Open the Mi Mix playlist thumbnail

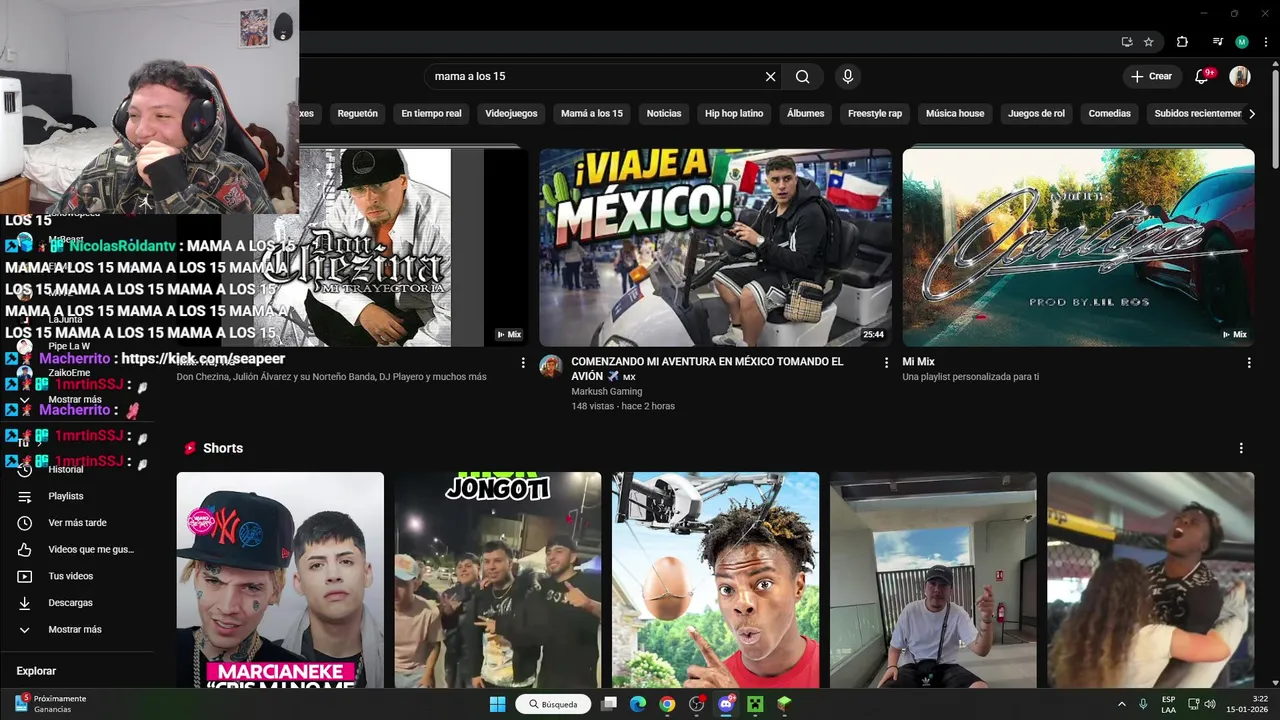[1078, 248]
